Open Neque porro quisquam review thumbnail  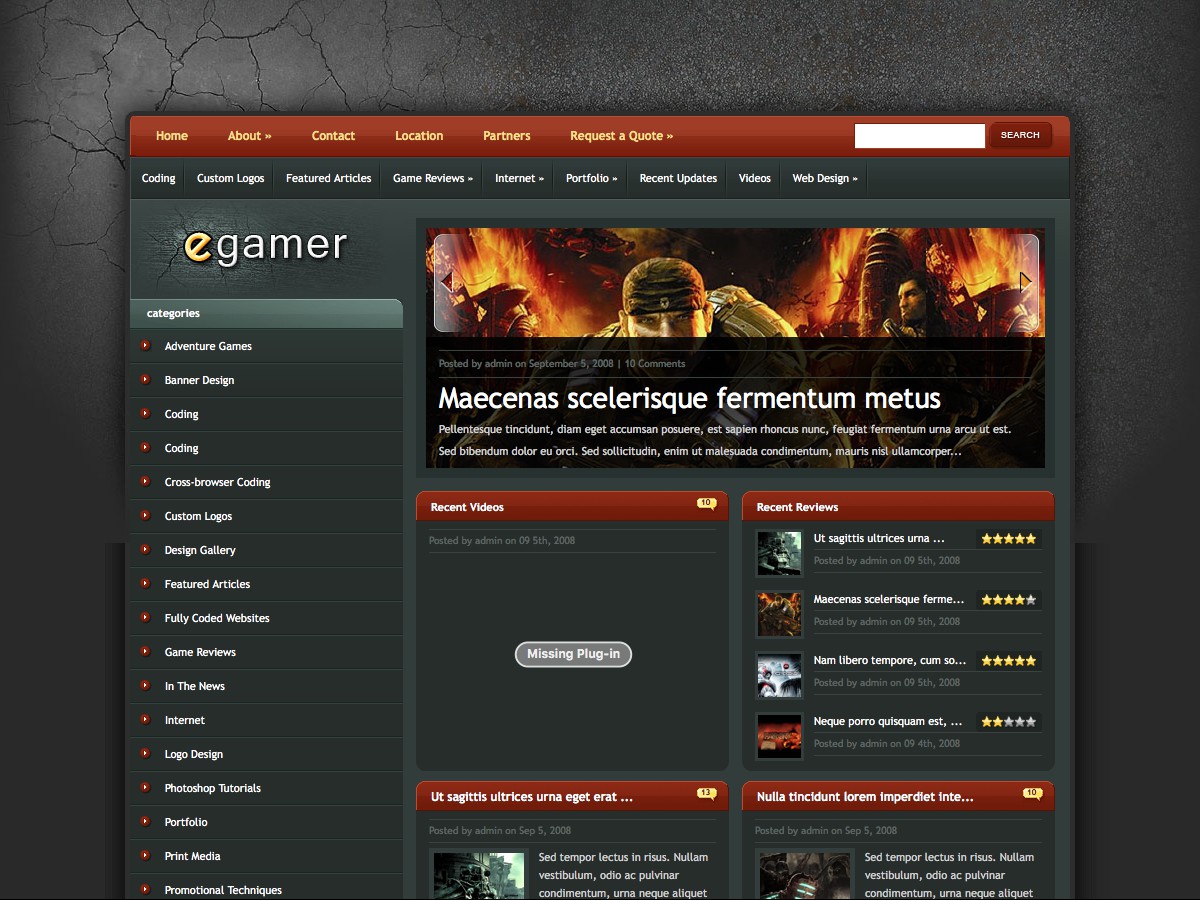pos(779,736)
